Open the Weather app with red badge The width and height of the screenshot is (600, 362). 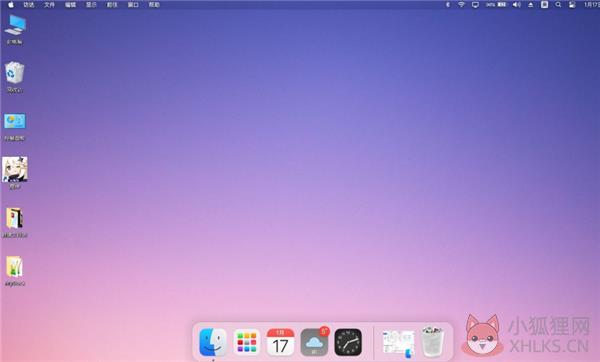314,341
